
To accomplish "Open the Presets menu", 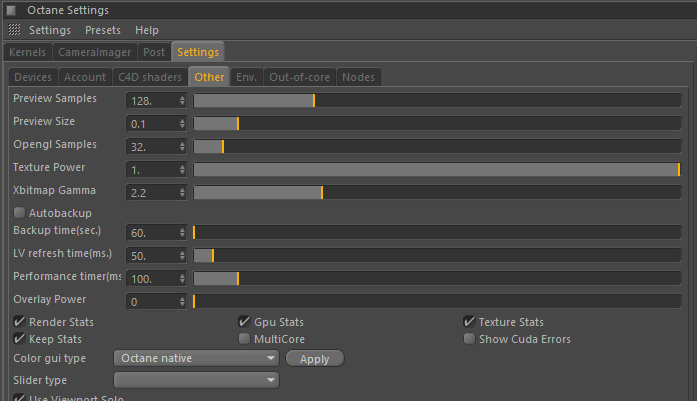I will [103, 30].
